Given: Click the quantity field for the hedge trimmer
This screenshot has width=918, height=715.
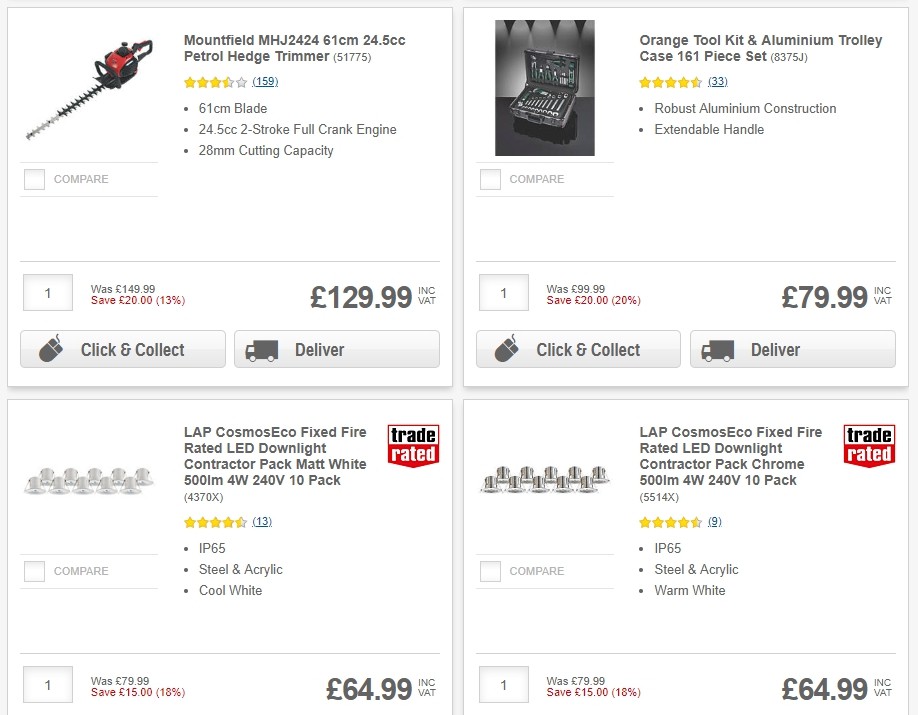Looking at the screenshot, I should [47, 292].
